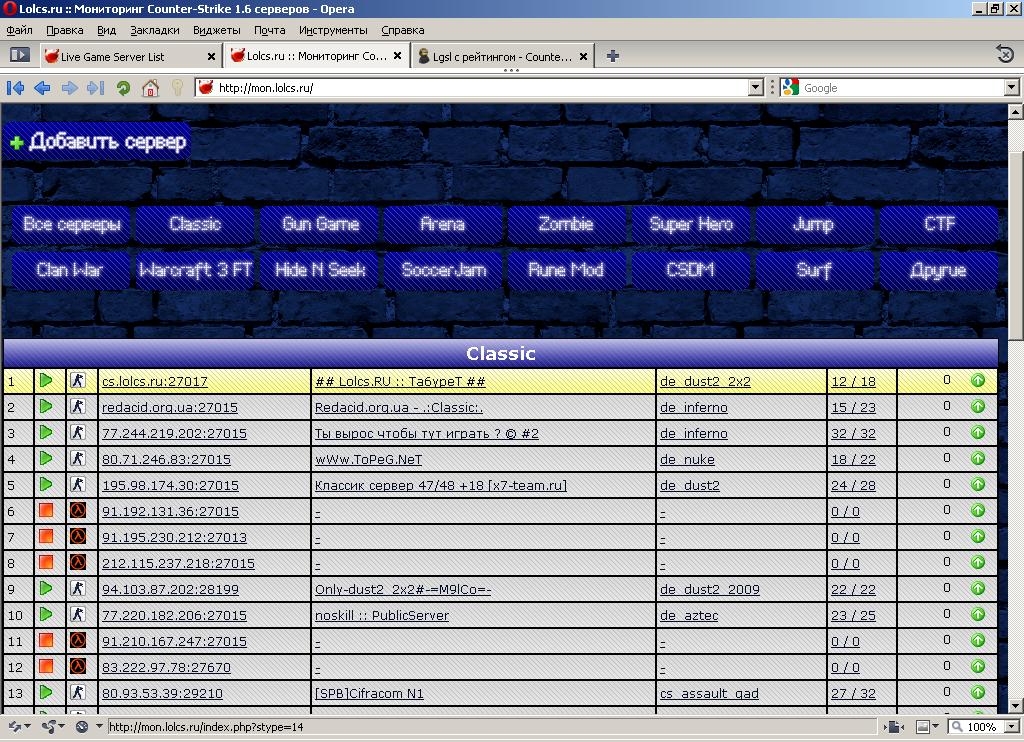1024x742 pixels.
Task: Vote up 94.103.87.202 server green arrow
Action: [978, 589]
